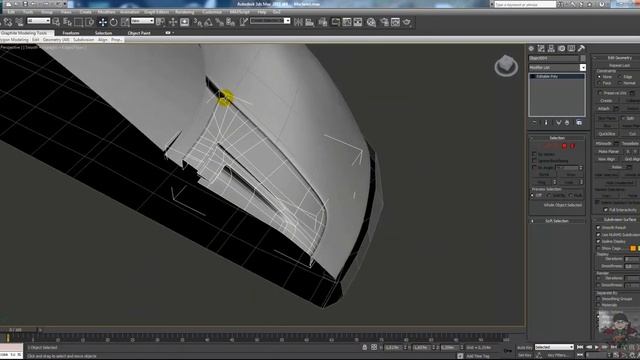Collapse the Selection rollout
This screenshot has height=360, width=640.
click(557, 138)
